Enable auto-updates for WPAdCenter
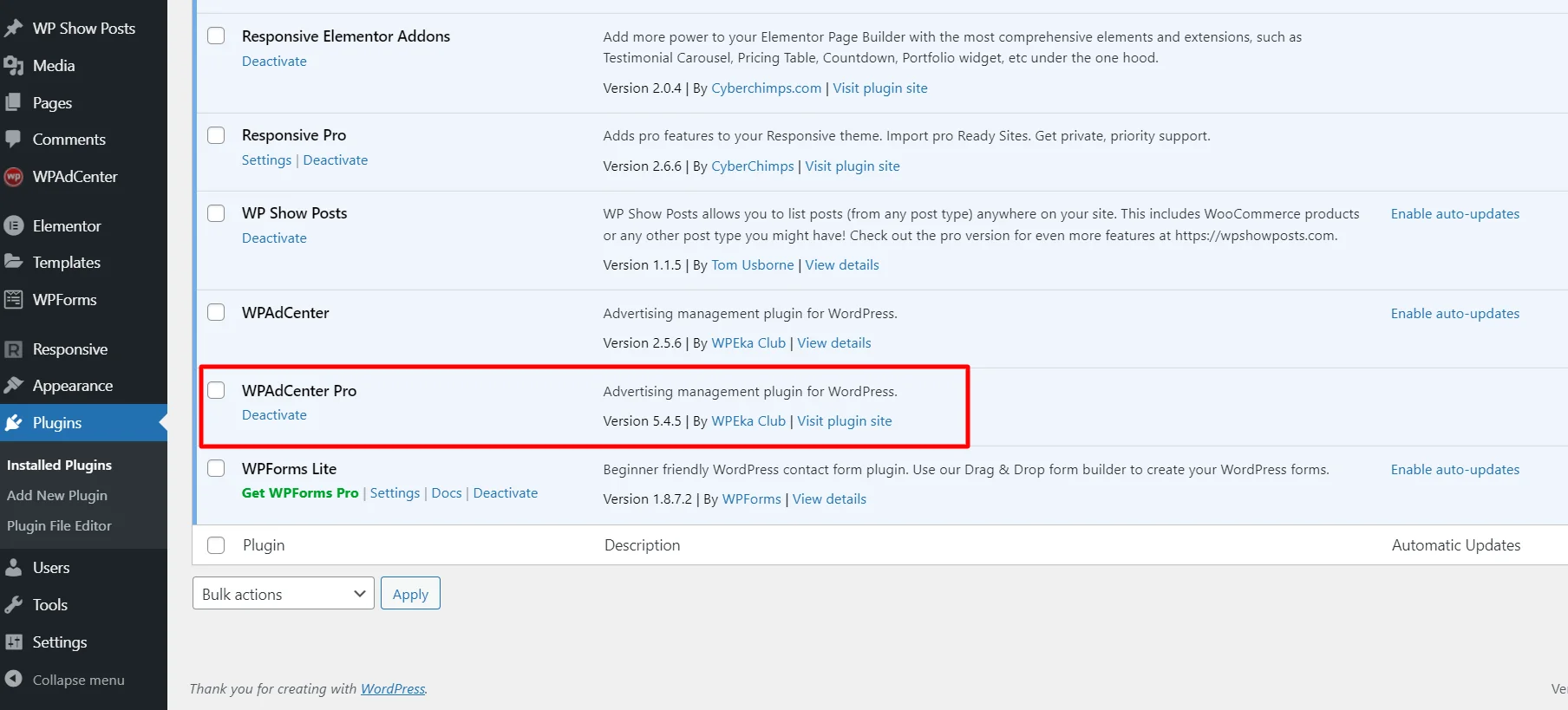The width and height of the screenshot is (1568, 710). [x=1455, y=313]
